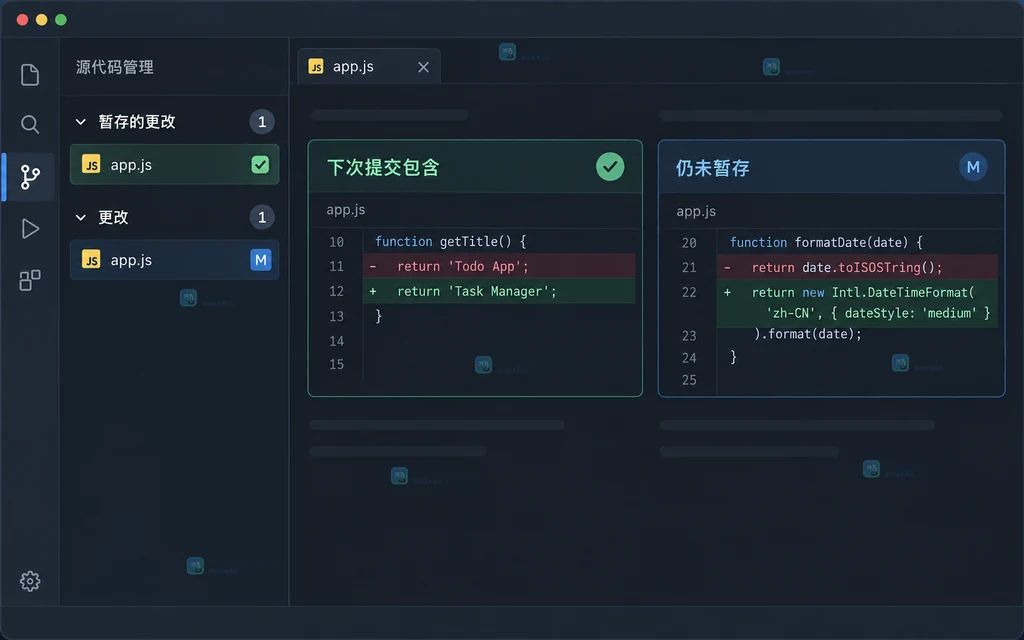Click the 'zh-CN' dateStyle line

pyautogui.click(x=878, y=313)
